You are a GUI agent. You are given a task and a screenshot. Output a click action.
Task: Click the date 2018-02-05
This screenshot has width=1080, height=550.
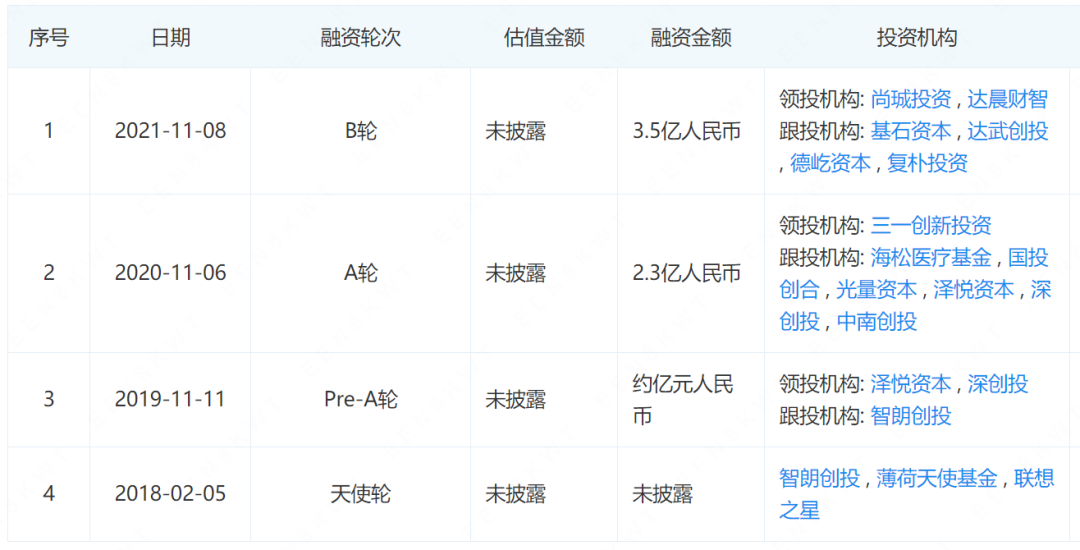tap(170, 494)
